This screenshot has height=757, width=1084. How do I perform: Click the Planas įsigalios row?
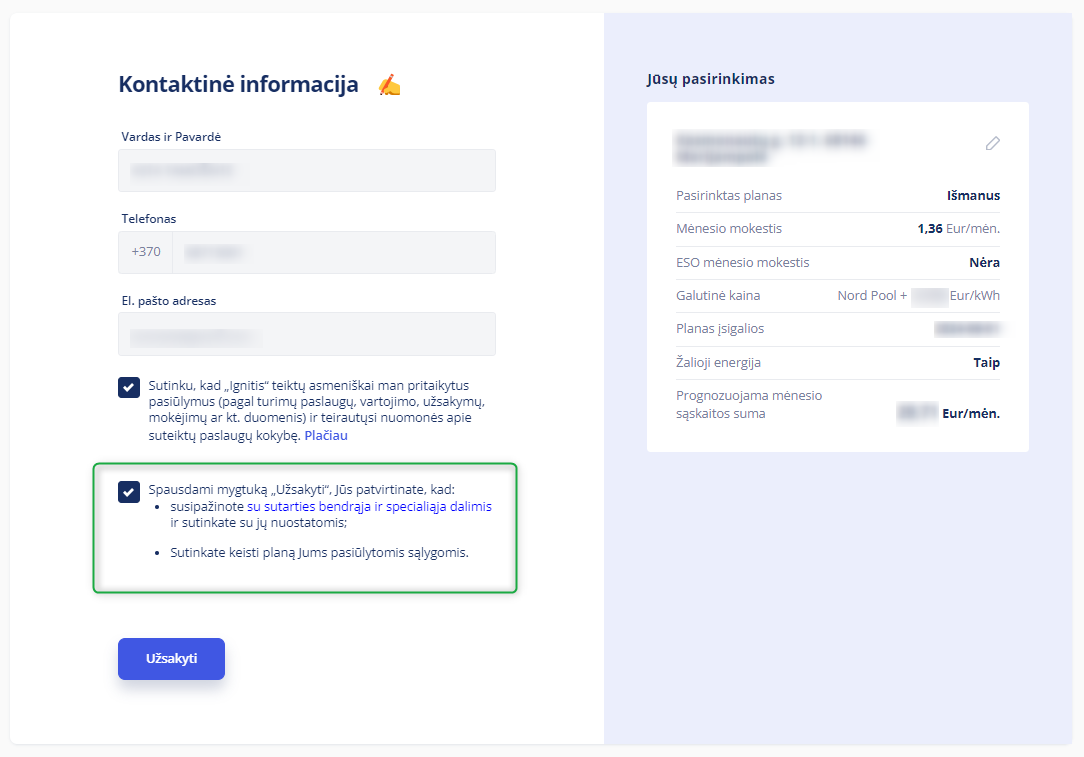tap(838, 329)
